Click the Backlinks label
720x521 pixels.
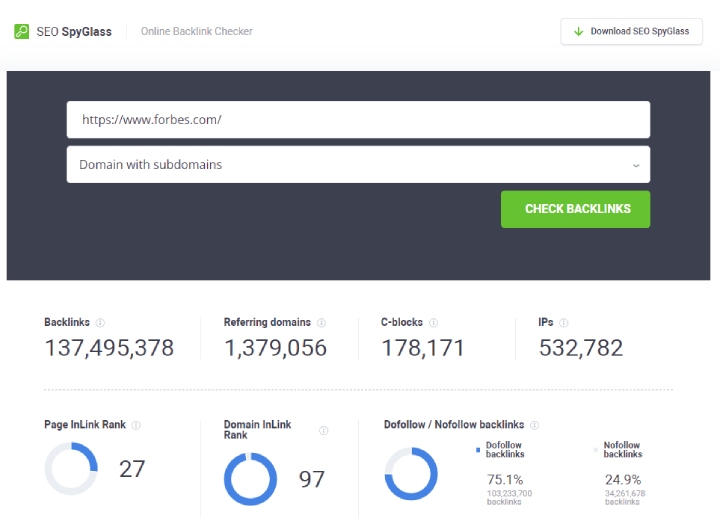[x=67, y=322]
